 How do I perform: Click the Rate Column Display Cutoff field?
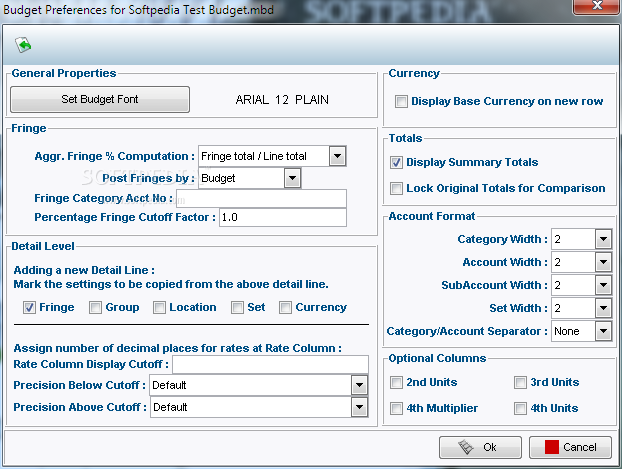click(271, 364)
